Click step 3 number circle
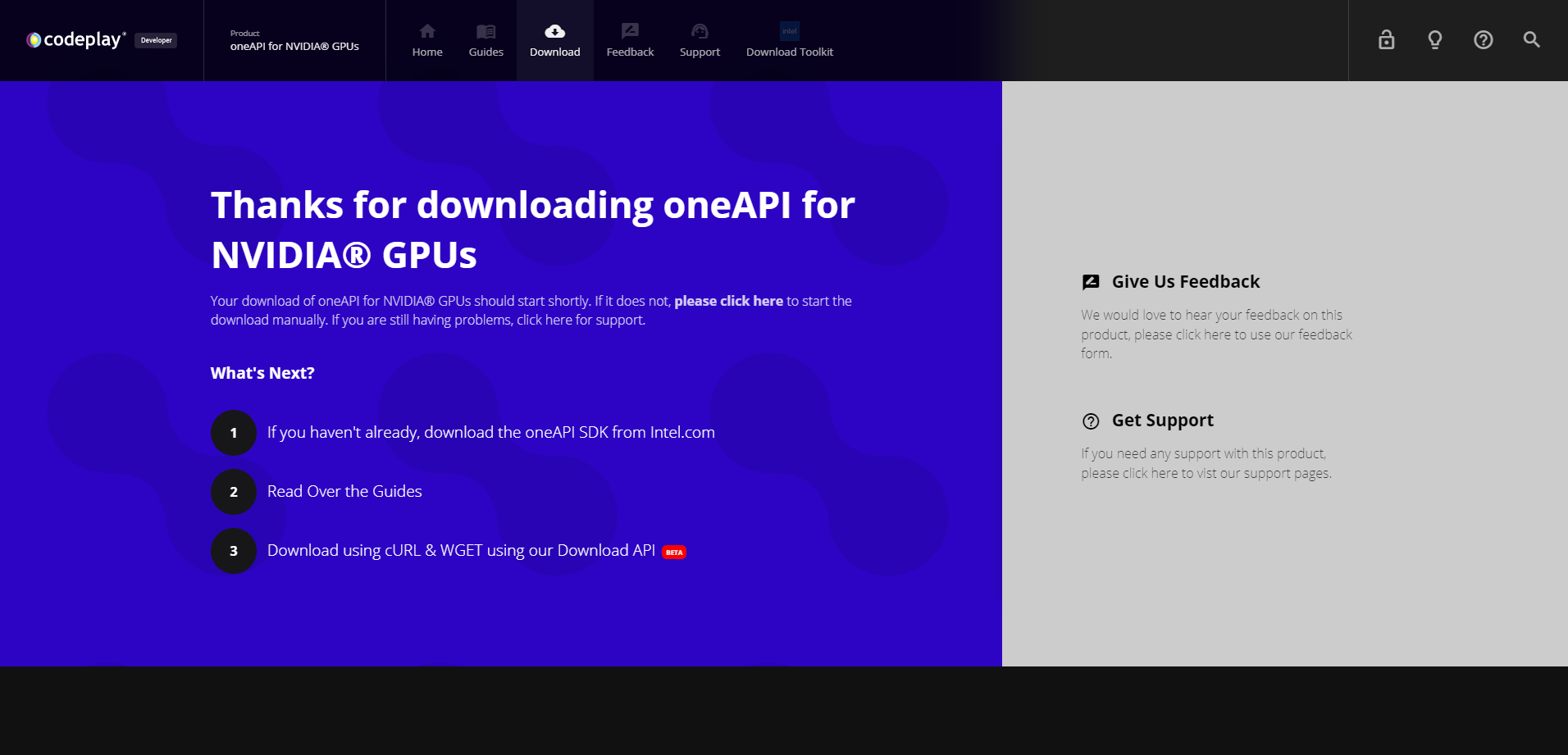This screenshot has height=755, width=1568. (234, 551)
